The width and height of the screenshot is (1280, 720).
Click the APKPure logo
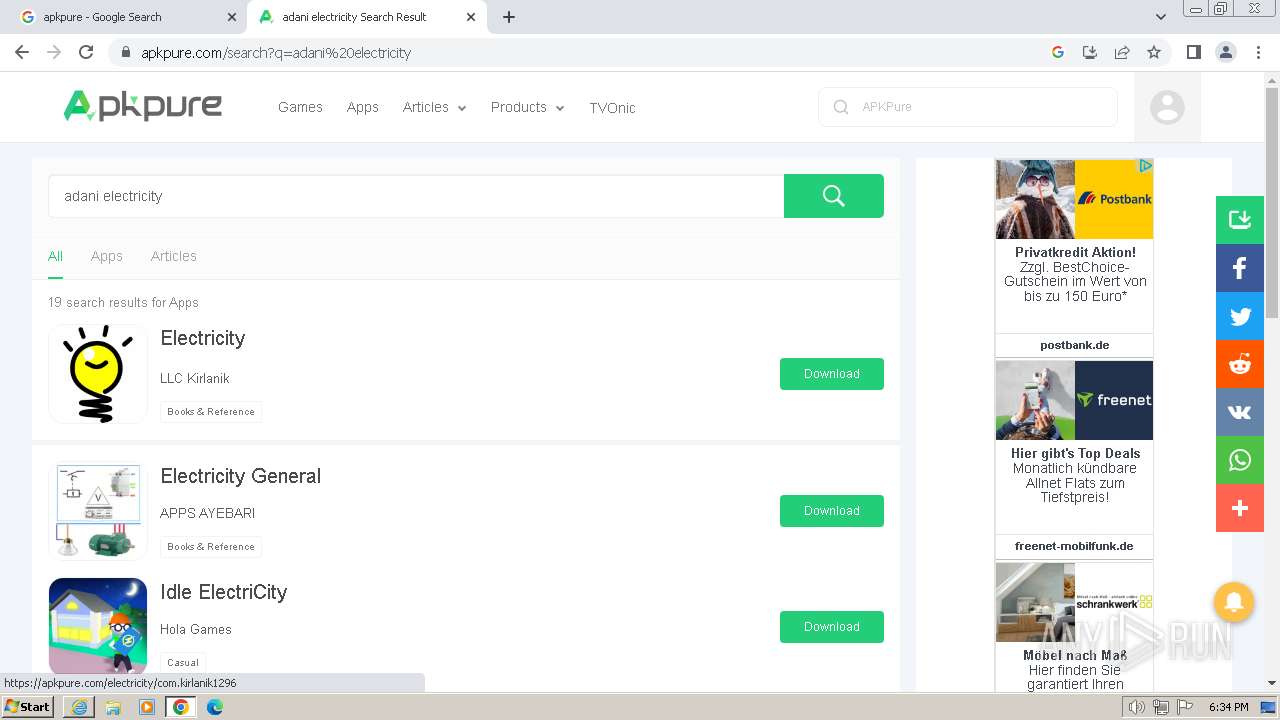143,106
